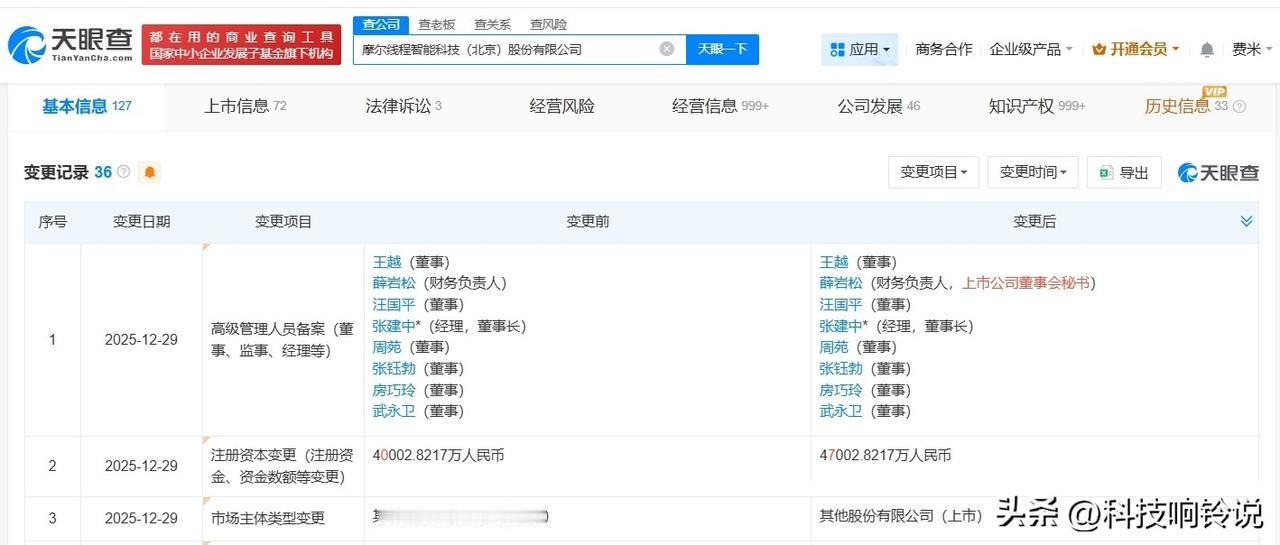Open the 应用 apps dropdown
This screenshot has height=545, width=1280.
click(859, 49)
